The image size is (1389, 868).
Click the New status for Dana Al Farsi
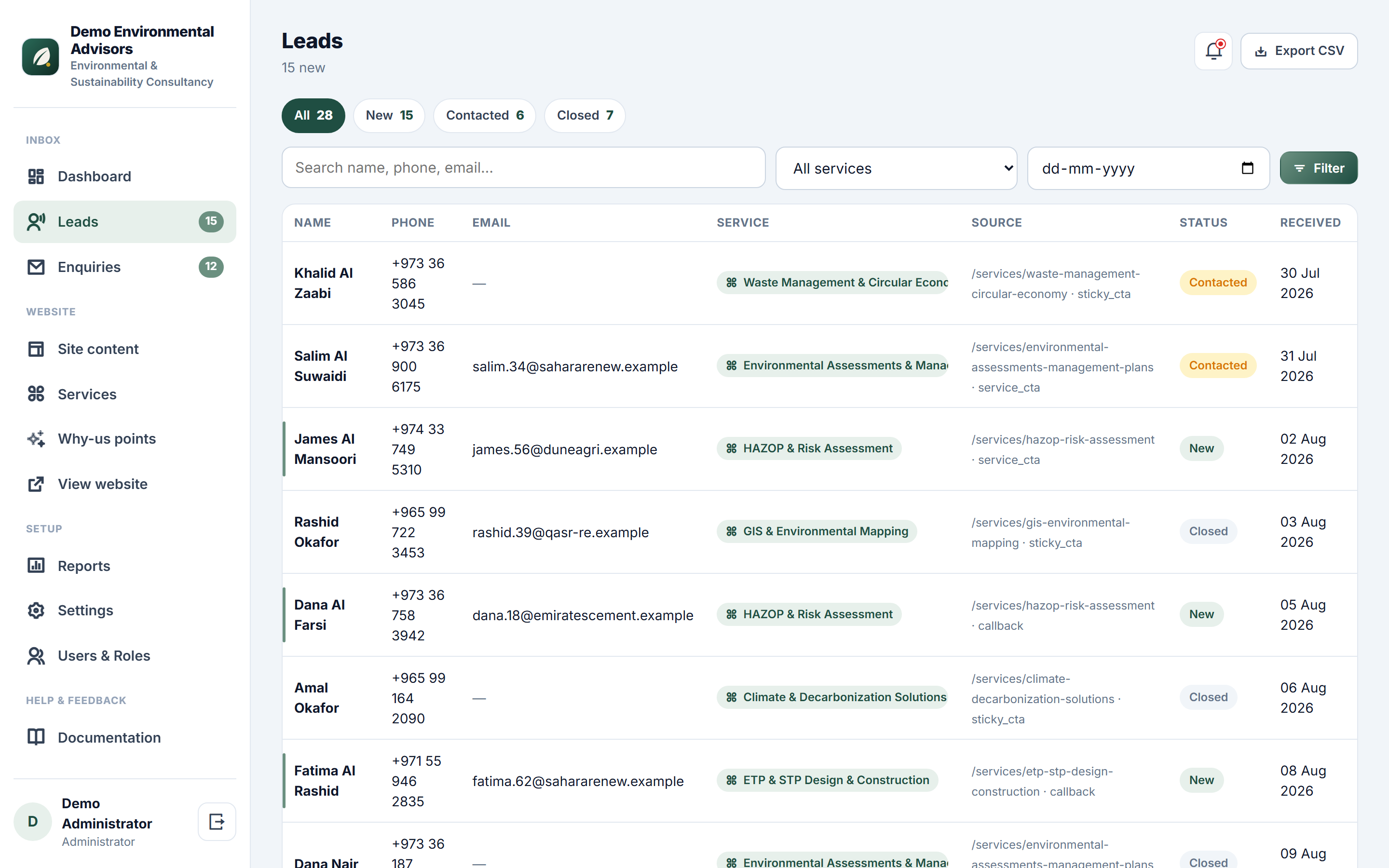click(1201, 614)
